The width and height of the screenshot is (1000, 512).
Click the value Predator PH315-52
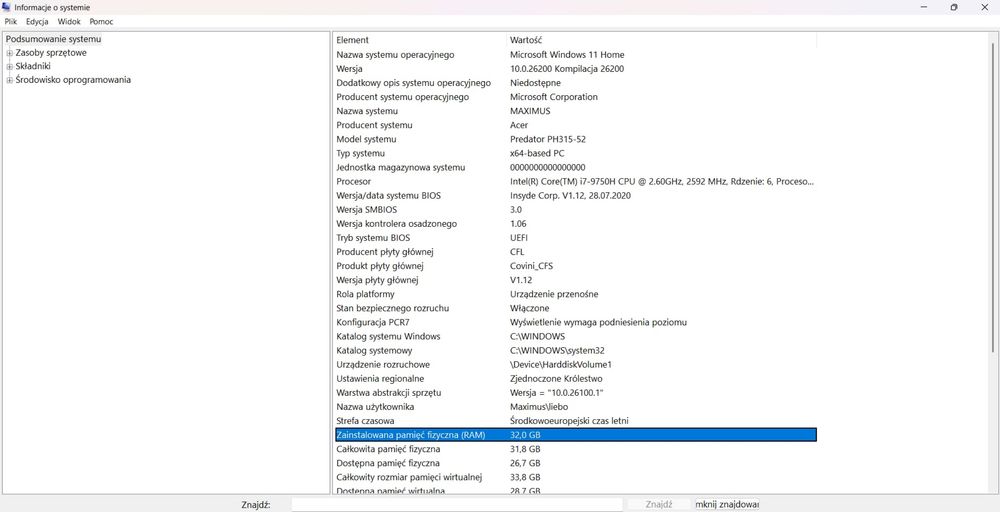pyautogui.click(x=548, y=139)
